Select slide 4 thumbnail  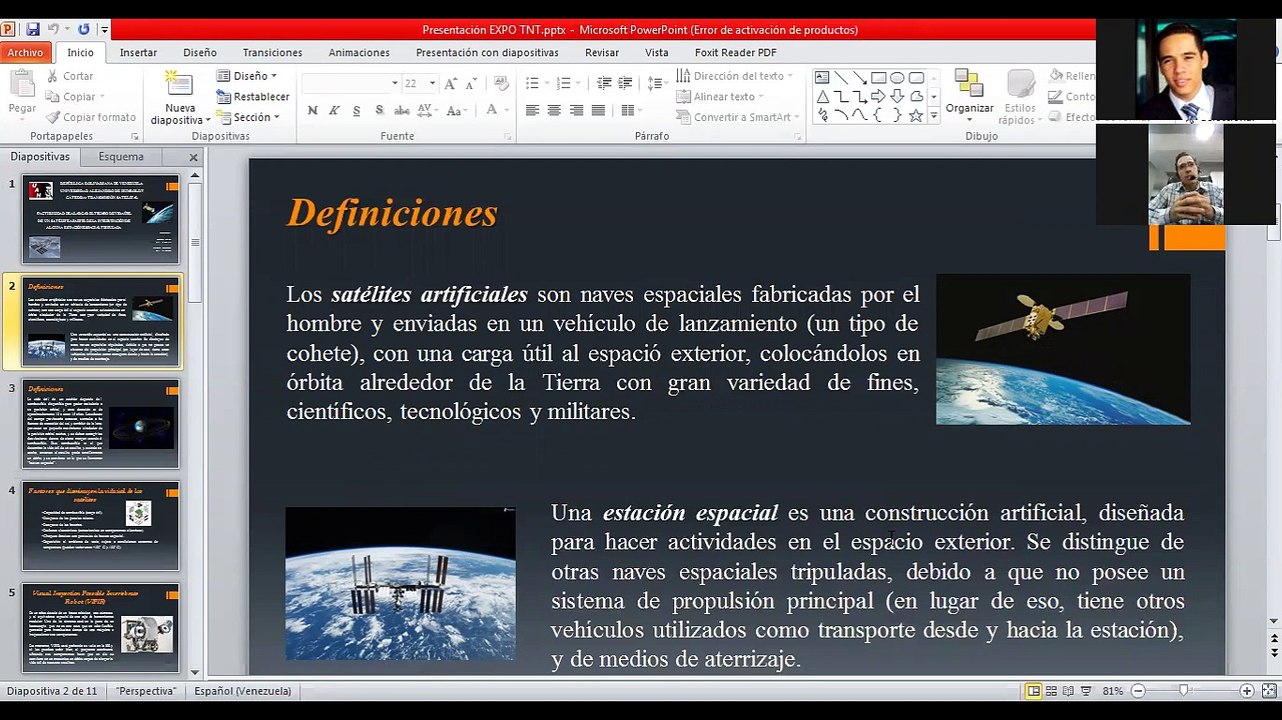pos(101,526)
